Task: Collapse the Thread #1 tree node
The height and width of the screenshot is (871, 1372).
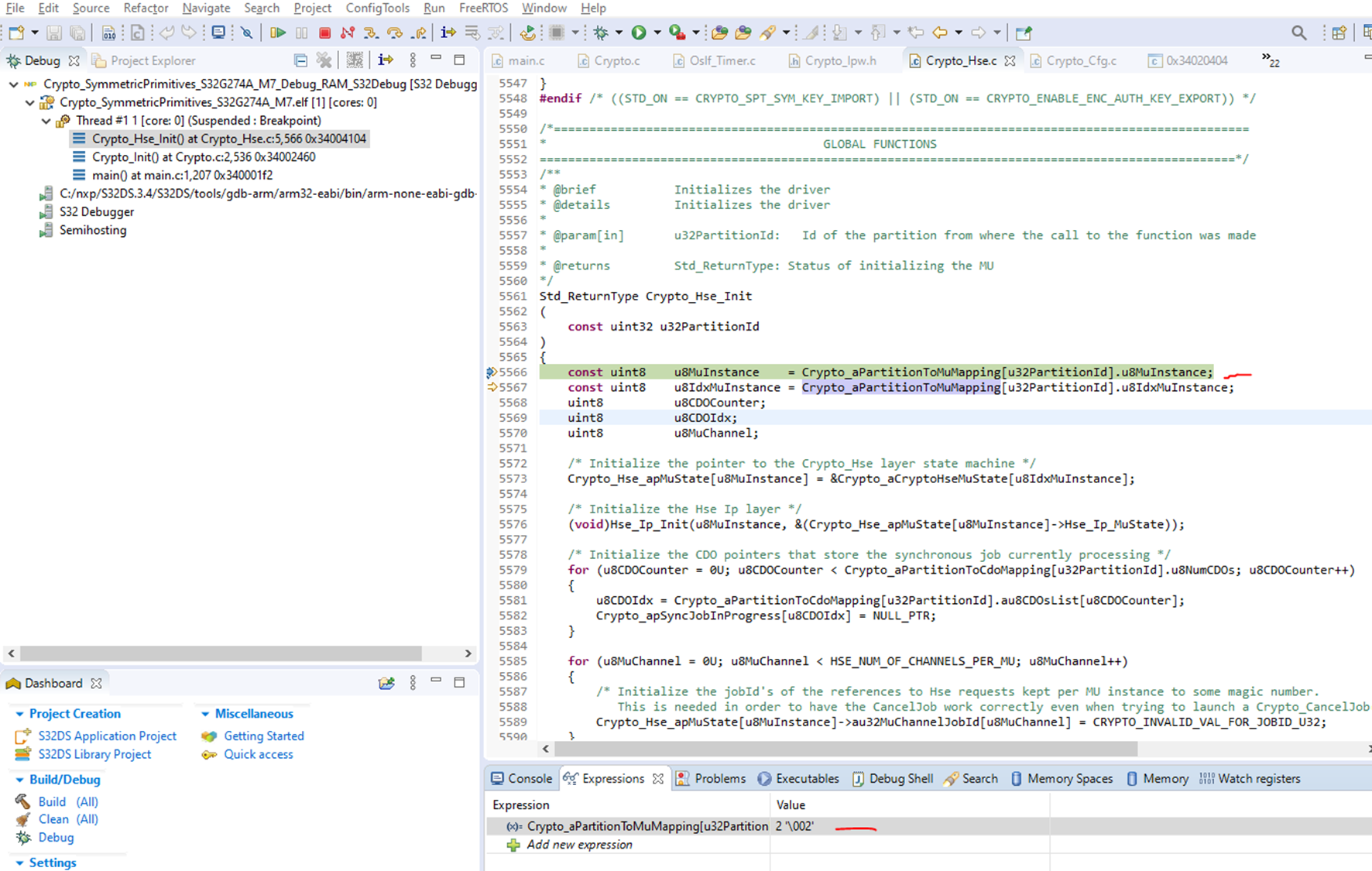Action: pos(45,120)
